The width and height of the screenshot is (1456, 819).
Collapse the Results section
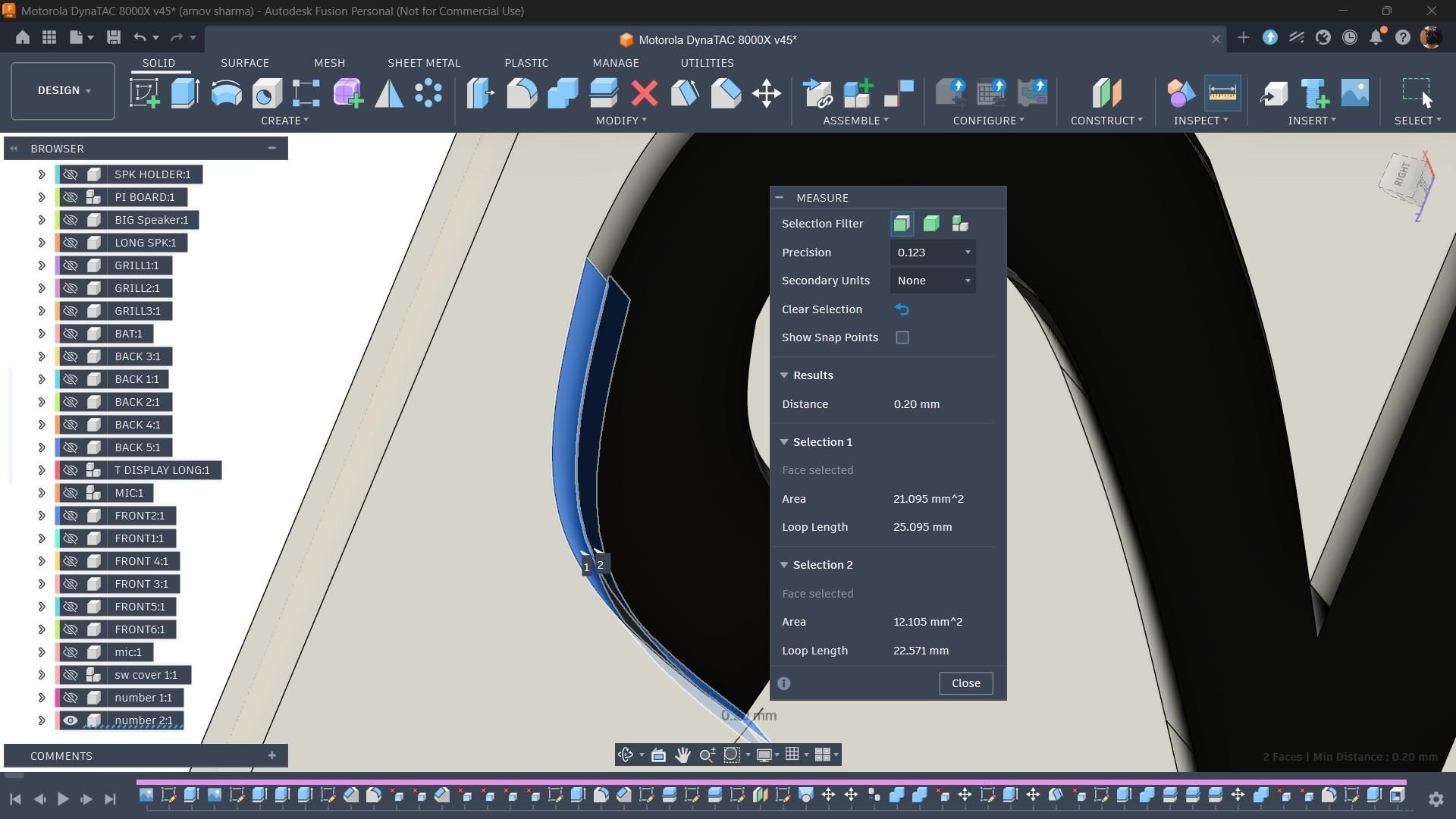click(x=784, y=375)
